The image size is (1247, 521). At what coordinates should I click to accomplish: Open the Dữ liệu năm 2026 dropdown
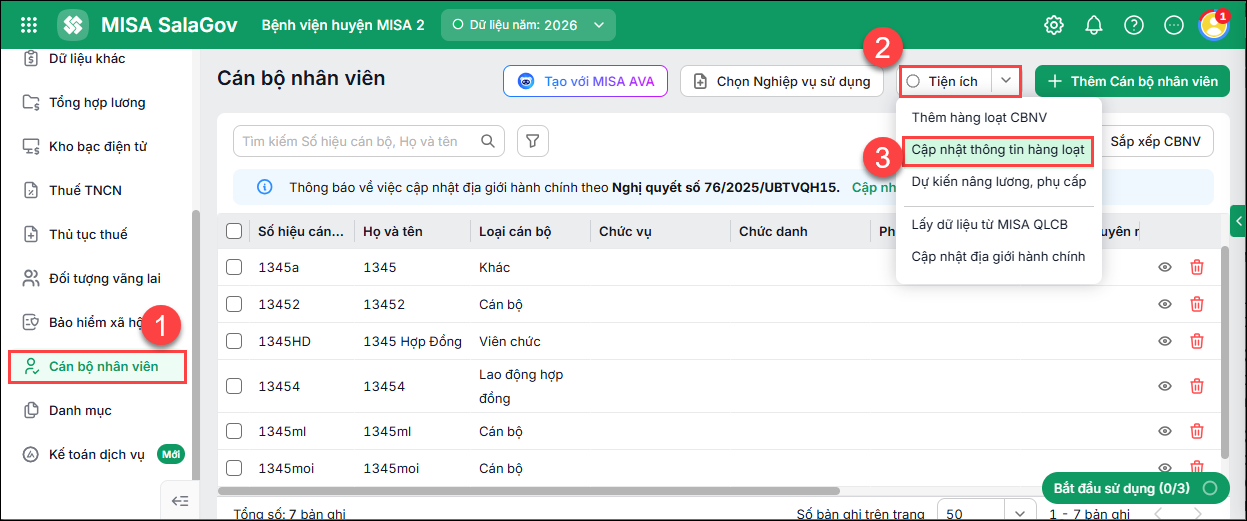click(x=528, y=25)
